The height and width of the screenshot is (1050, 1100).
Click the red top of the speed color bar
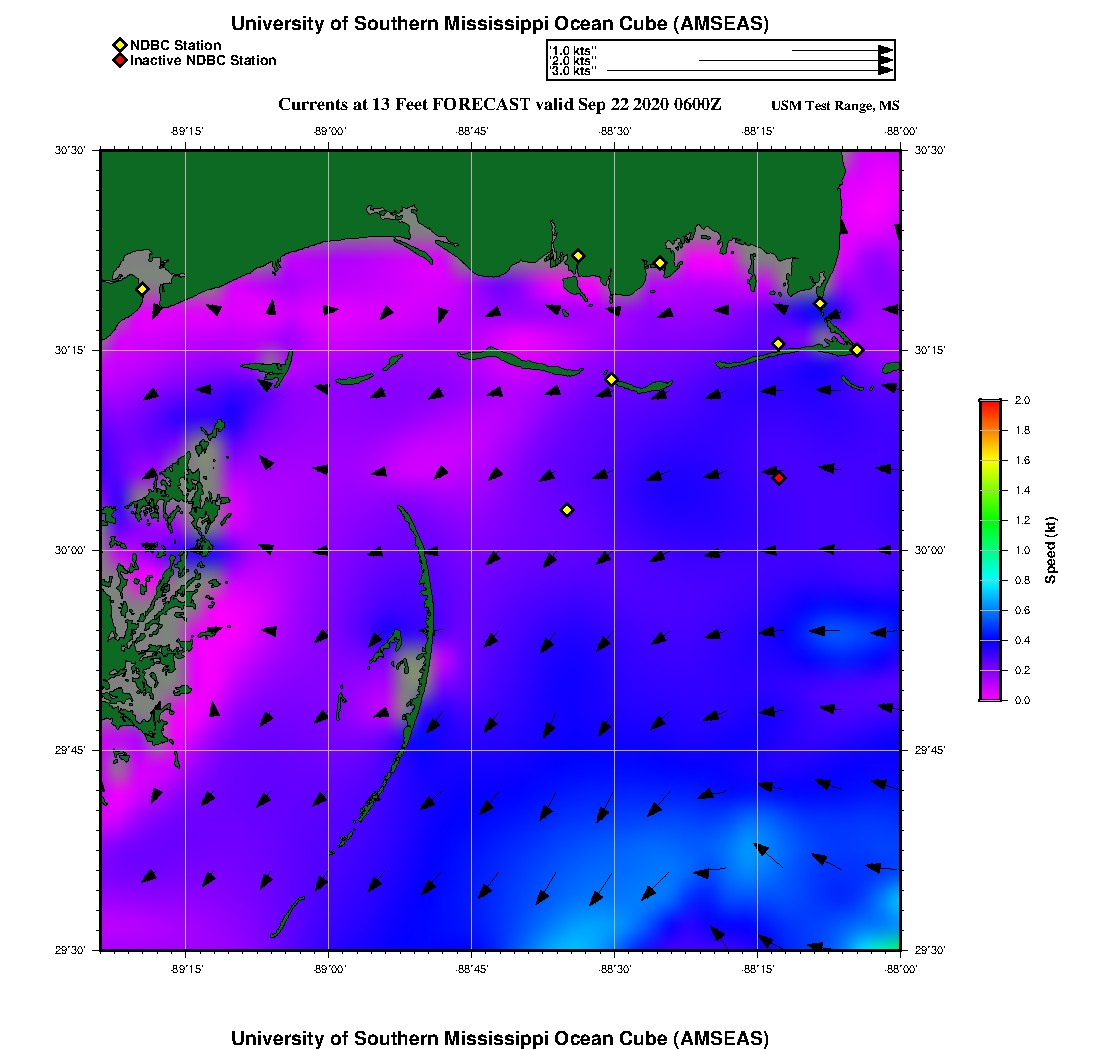990,406
